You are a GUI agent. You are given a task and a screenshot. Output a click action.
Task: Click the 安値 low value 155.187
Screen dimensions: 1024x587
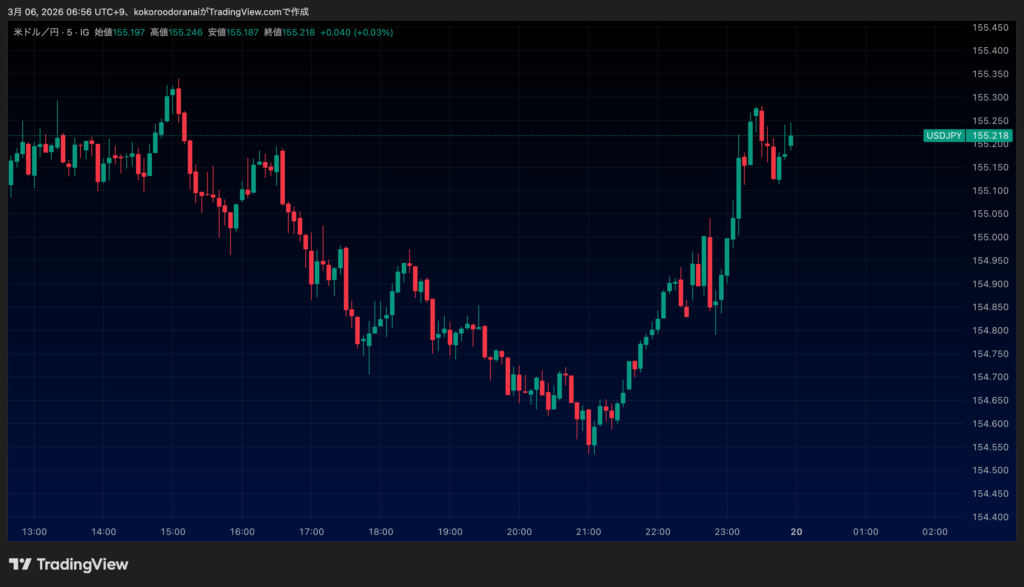(242, 32)
